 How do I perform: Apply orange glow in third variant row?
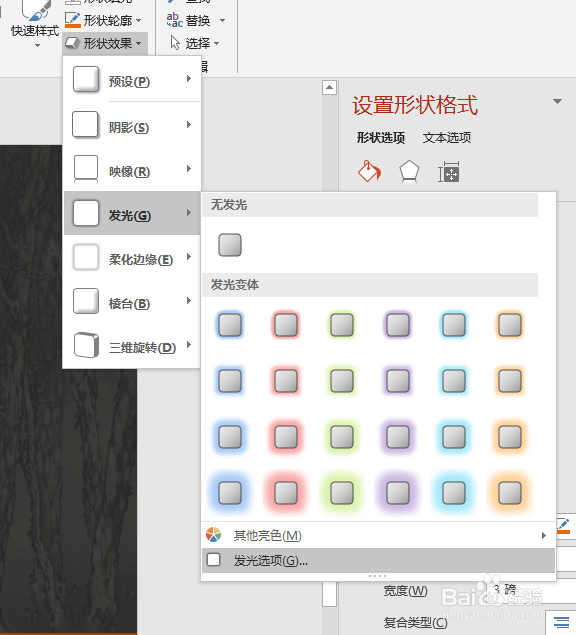click(x=510, y=437)
